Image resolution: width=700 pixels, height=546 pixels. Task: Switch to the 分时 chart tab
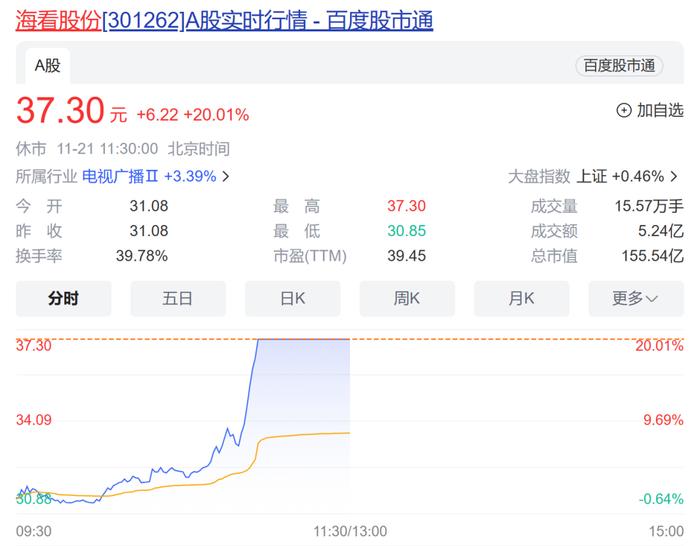point(63,298)
